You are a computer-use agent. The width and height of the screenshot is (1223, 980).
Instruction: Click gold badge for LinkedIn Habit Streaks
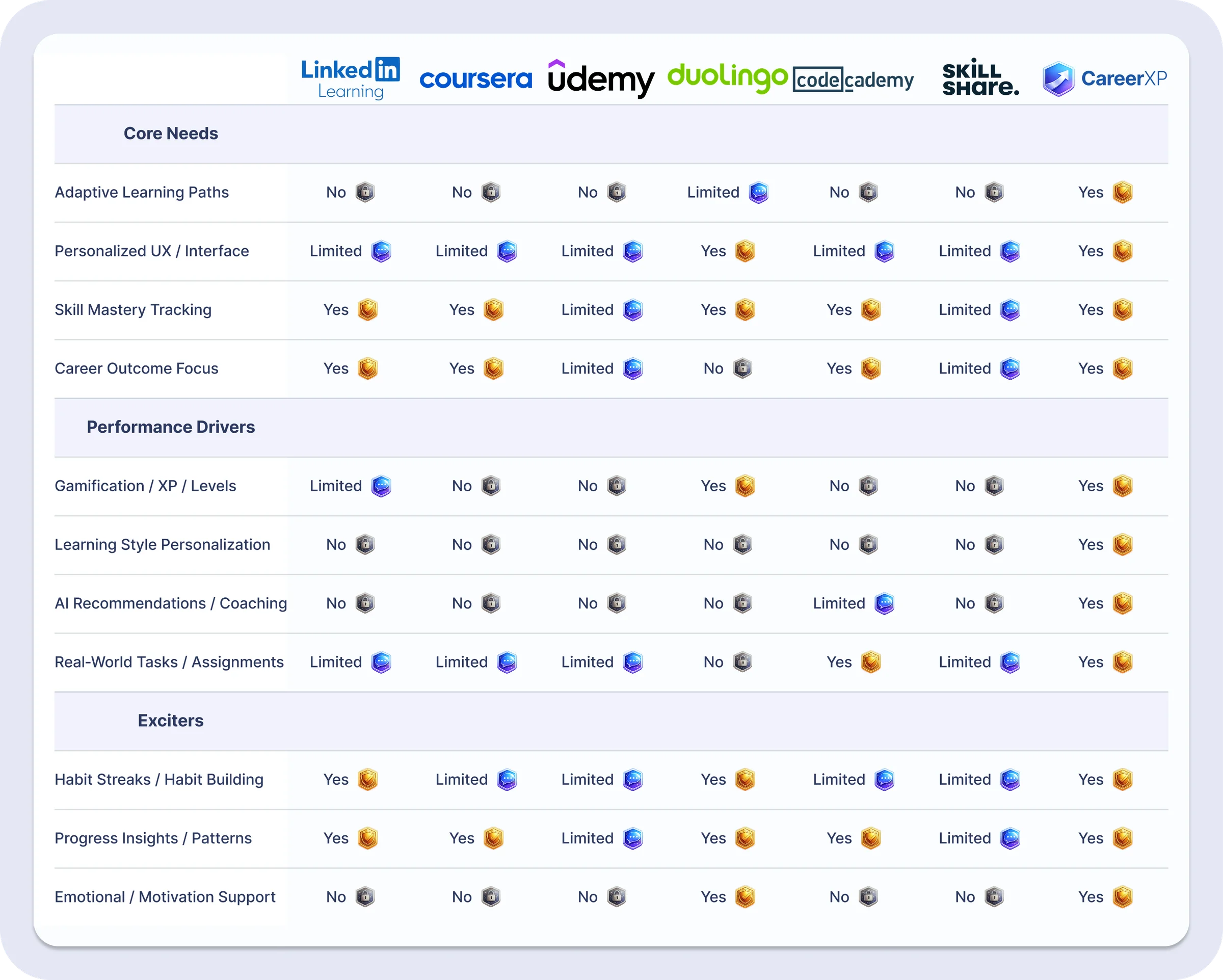pos(367,779)
